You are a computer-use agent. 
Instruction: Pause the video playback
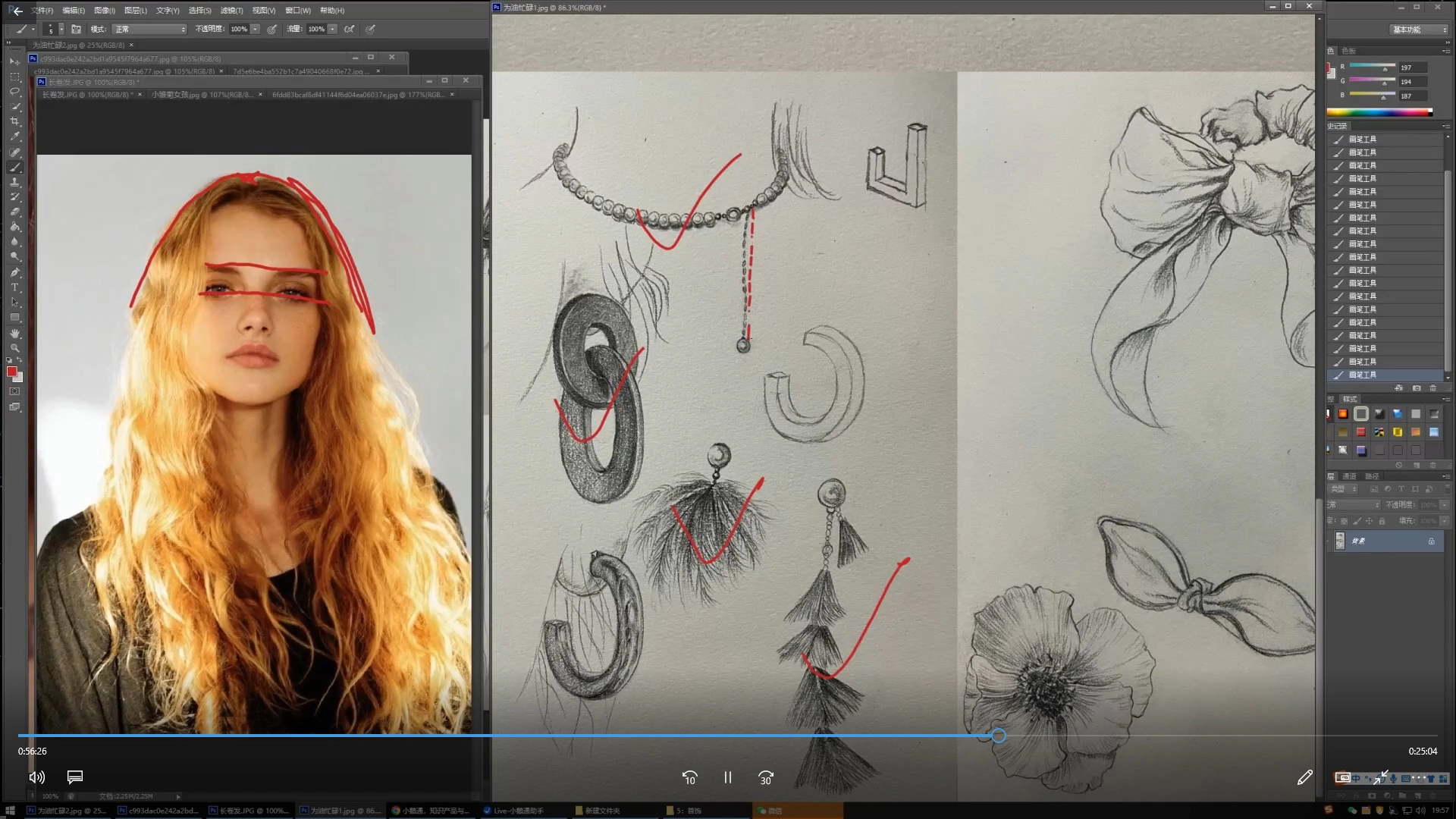727,777
